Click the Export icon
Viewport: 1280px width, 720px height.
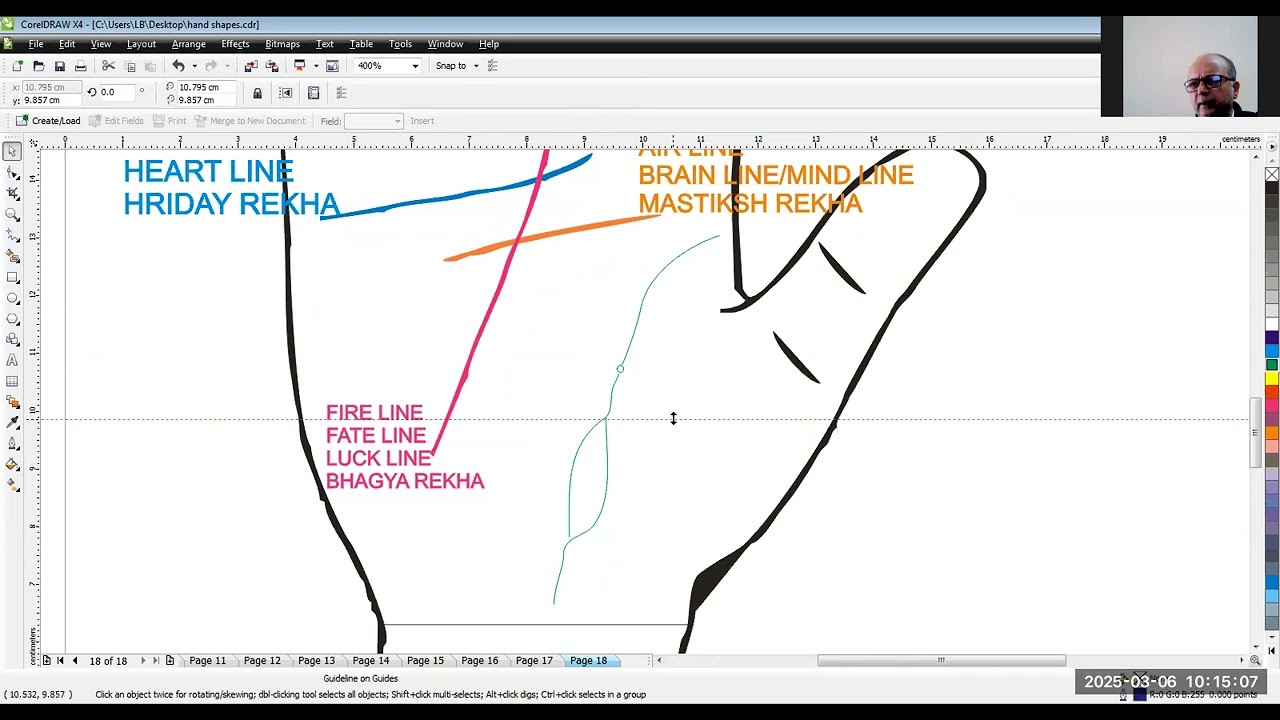click(271, 66)
